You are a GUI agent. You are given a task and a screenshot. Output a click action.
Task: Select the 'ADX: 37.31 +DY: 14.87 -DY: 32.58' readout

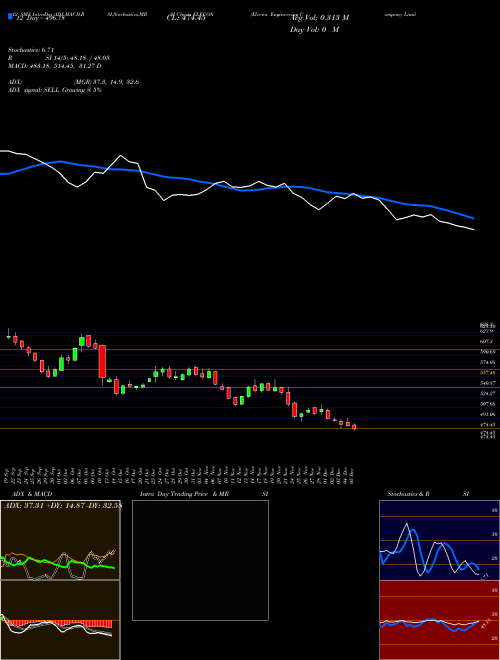[62, 506]
